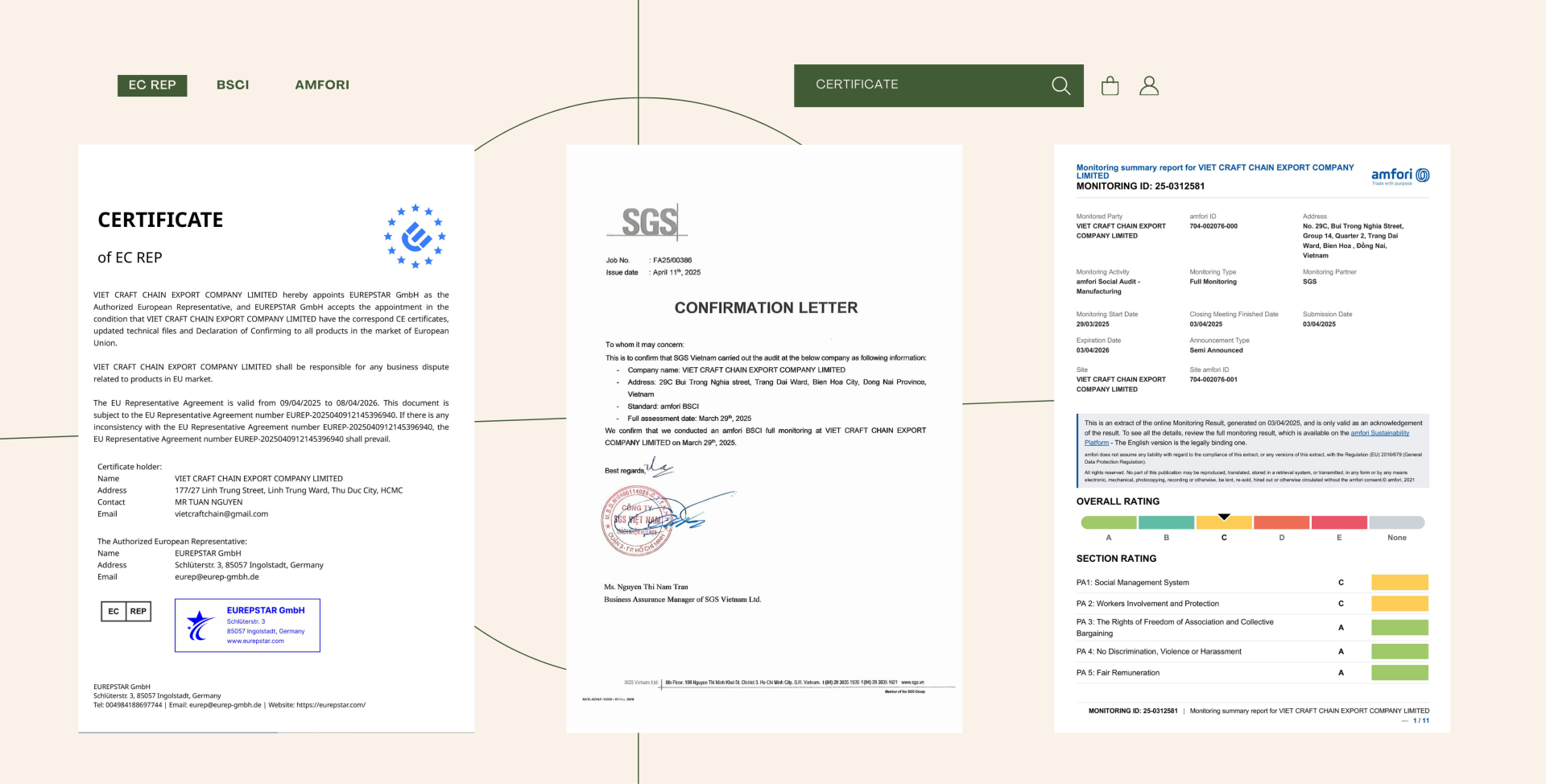Click the orange D overall rating segment
The height and width of the screenshot is (784, 1546).
click(x=1282, y=522)
